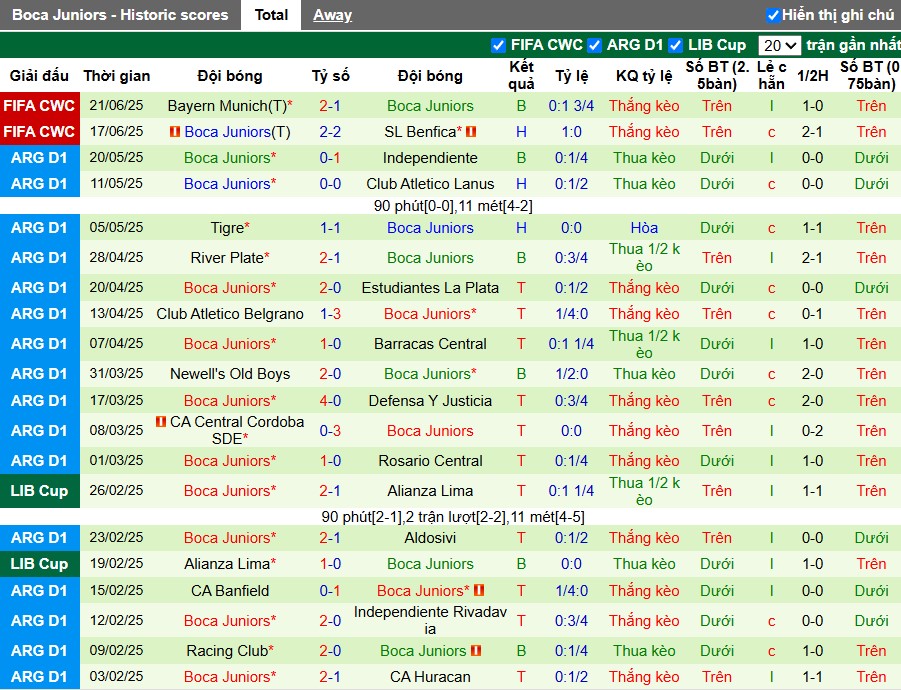Click red card icon after SL Benfica
This screenshot has height=690, width=901.
pos(471,132)
